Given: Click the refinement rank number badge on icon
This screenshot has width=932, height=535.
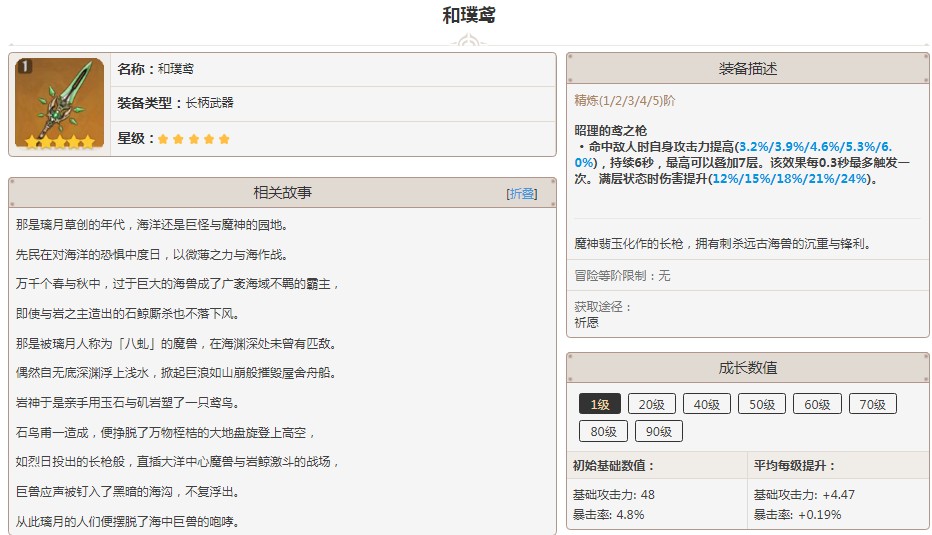Looking at the screenshot, I should pyautogui.click(x=24, y=67).
